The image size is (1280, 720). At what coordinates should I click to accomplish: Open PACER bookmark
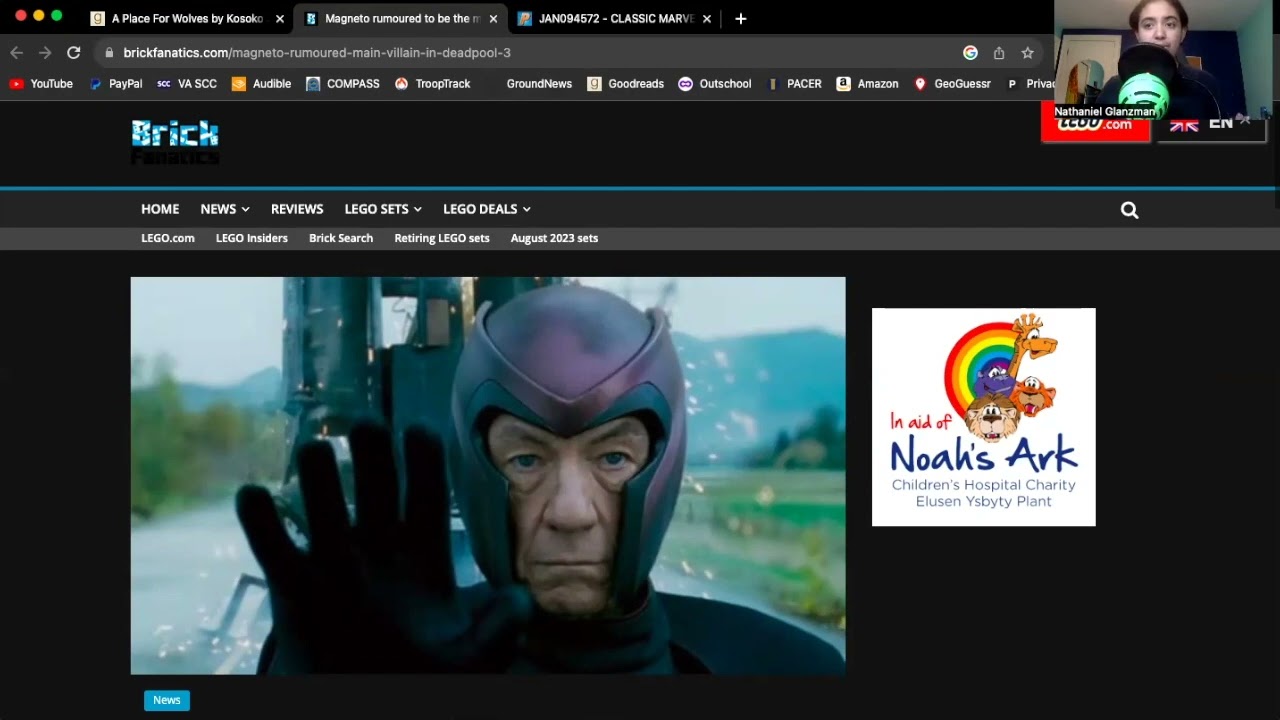tap(794, 84)
